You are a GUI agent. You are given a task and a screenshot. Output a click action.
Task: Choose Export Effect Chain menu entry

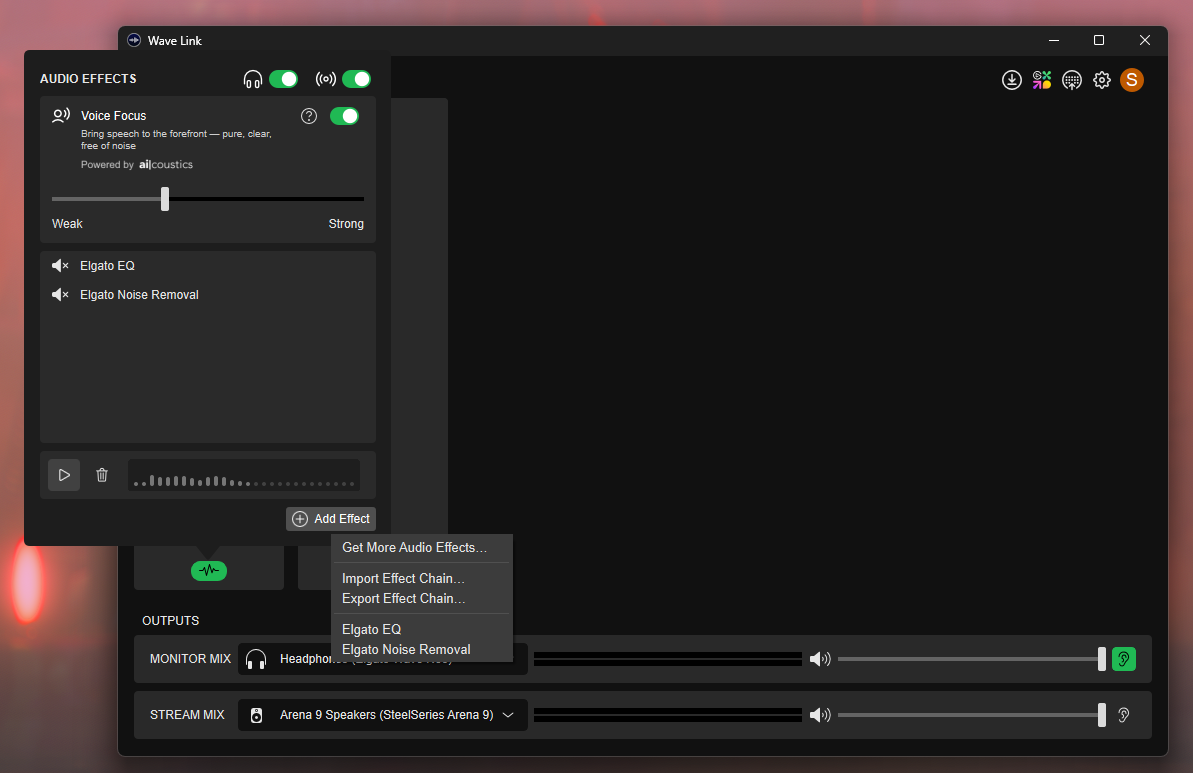[x=403, y=599]
